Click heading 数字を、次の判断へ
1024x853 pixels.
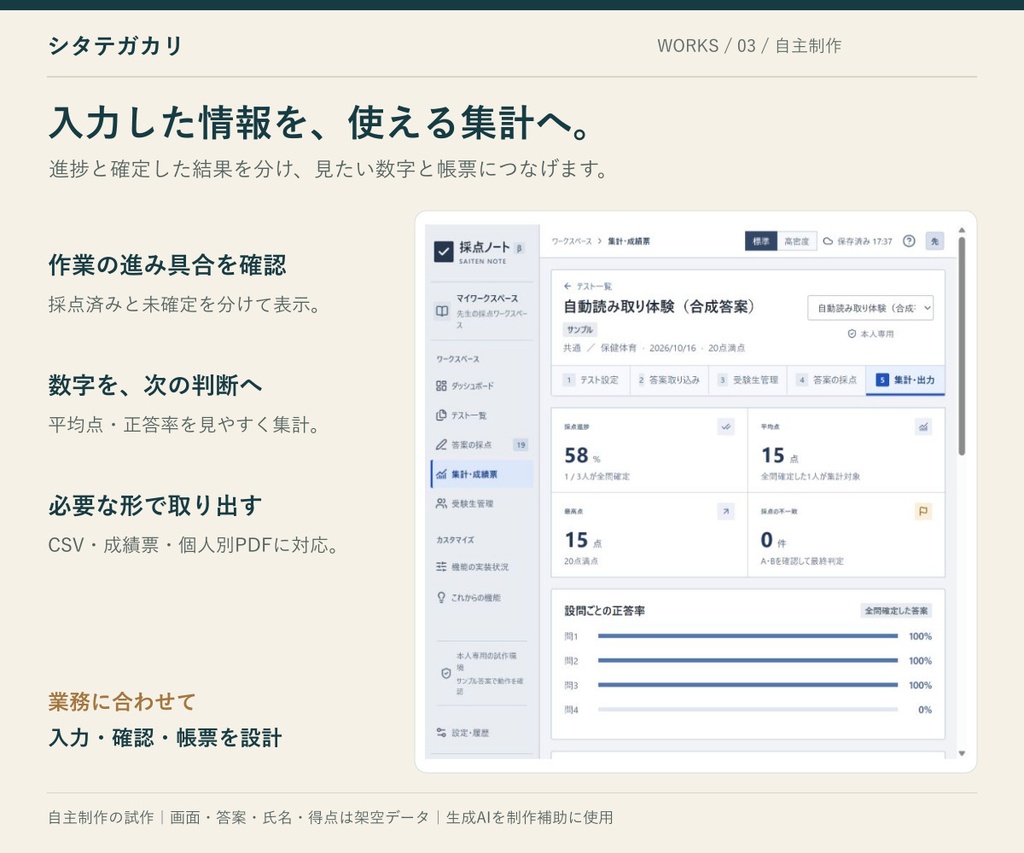[155, 385]
